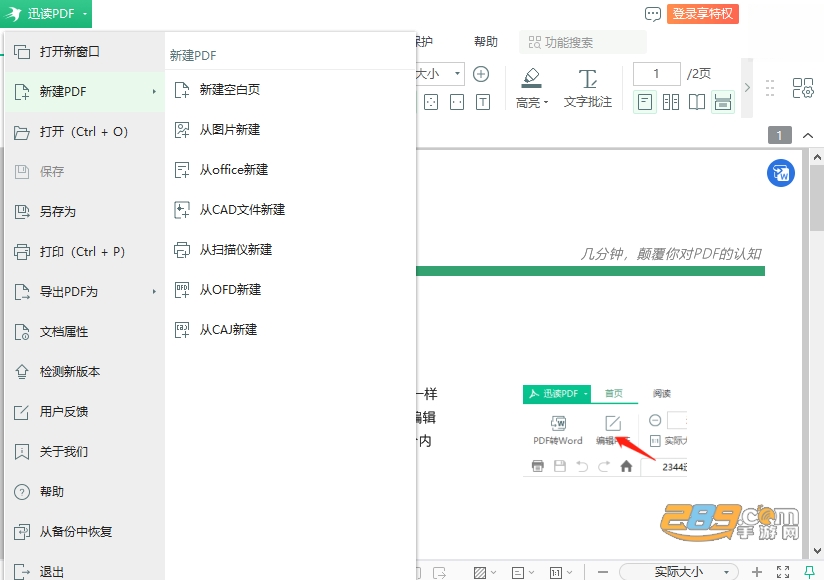Toggle fullscreen mode icon
Image resolution: width=824 pixels, height=580 pixels.
pos(783,572)
